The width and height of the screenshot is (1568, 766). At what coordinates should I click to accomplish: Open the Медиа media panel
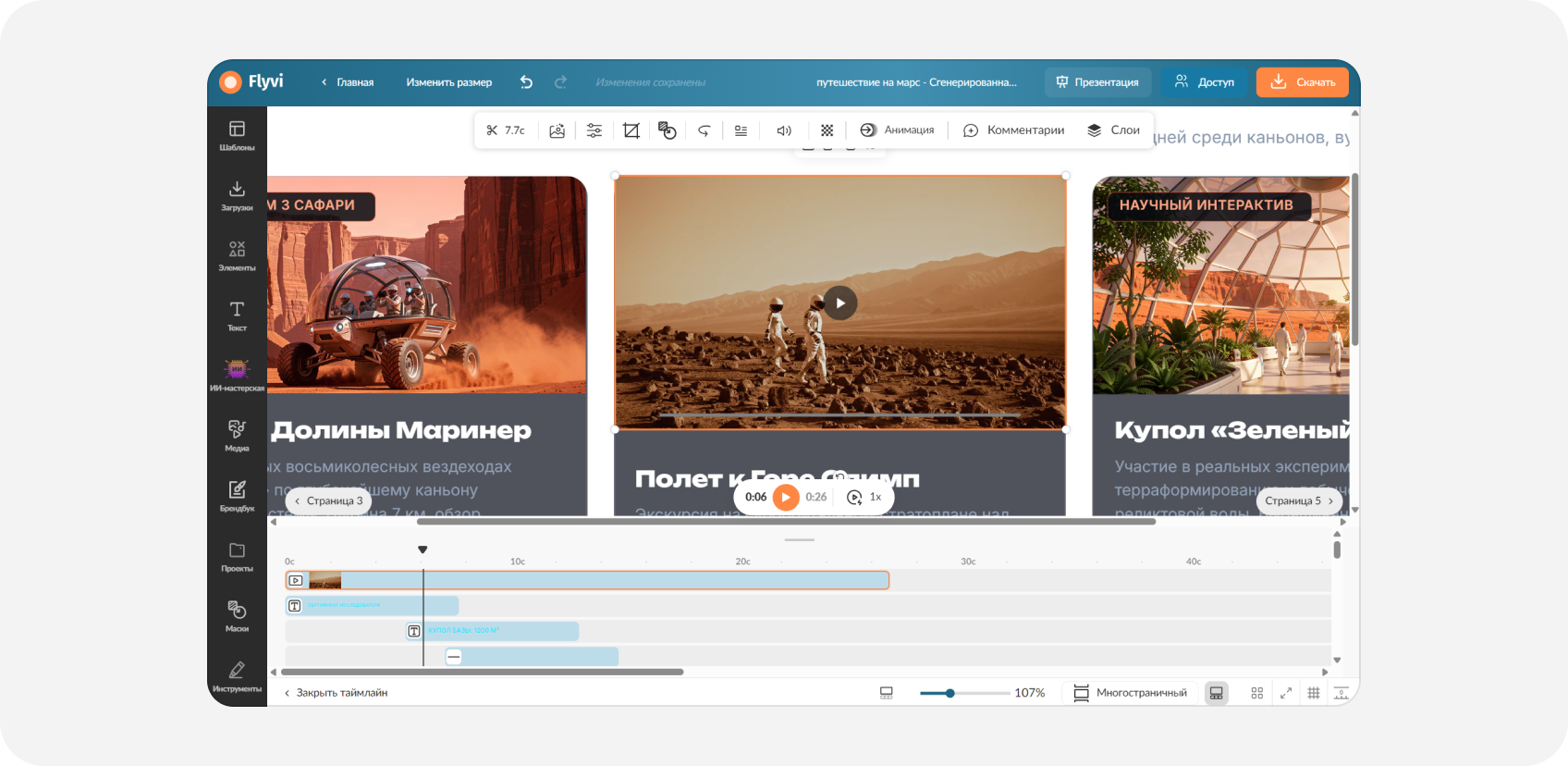237,437
